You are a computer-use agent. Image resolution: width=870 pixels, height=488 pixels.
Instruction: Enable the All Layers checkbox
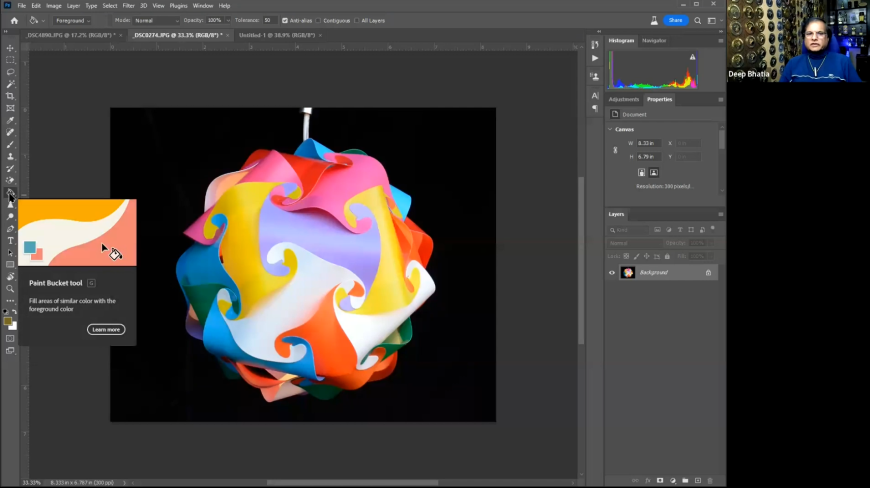(x=357, y=20)
